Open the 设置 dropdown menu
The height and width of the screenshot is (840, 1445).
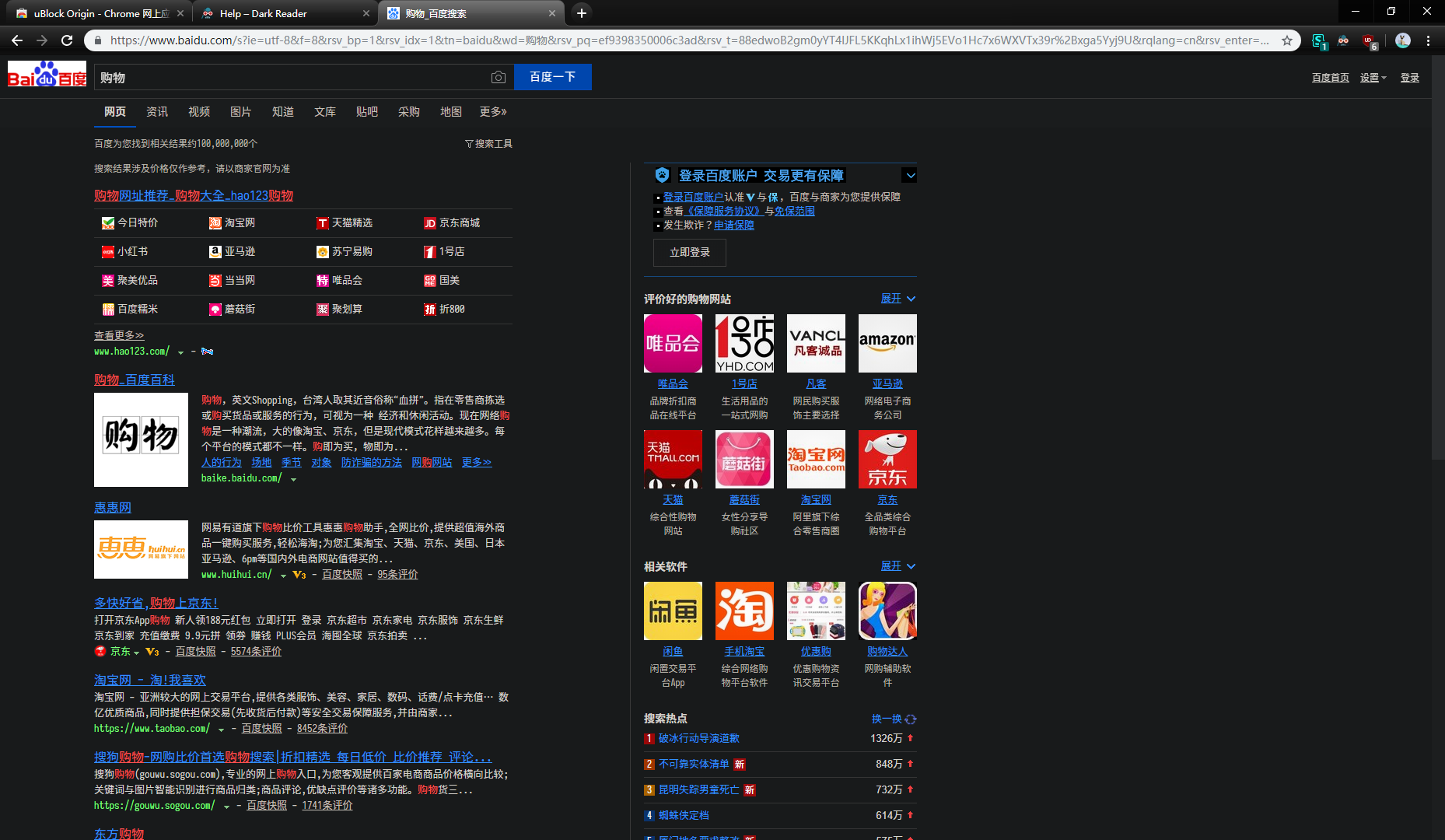[x=1373, y=78]
